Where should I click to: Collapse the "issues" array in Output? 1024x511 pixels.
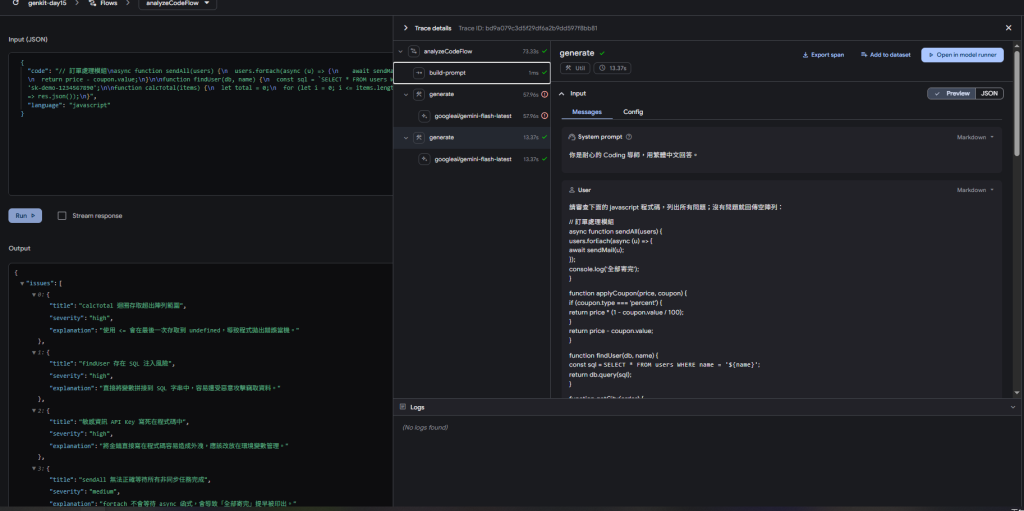22,284
